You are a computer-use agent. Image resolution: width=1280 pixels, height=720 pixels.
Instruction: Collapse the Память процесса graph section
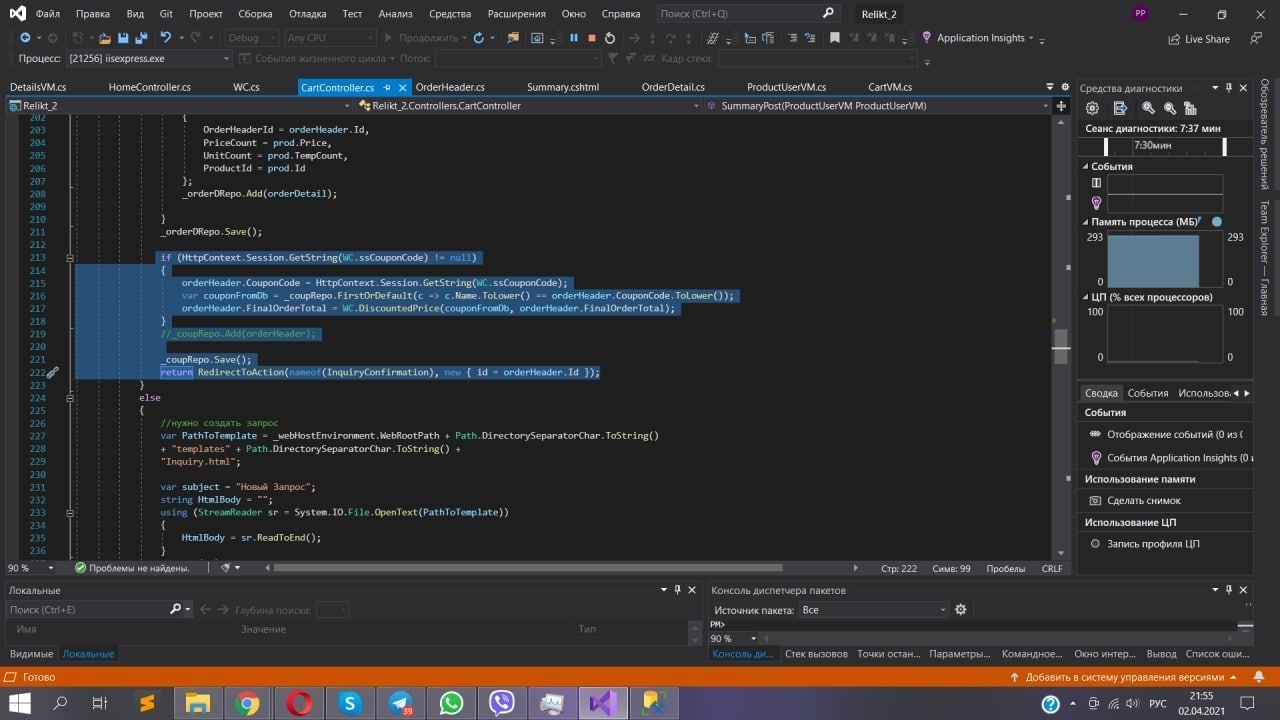(1085, 222)
